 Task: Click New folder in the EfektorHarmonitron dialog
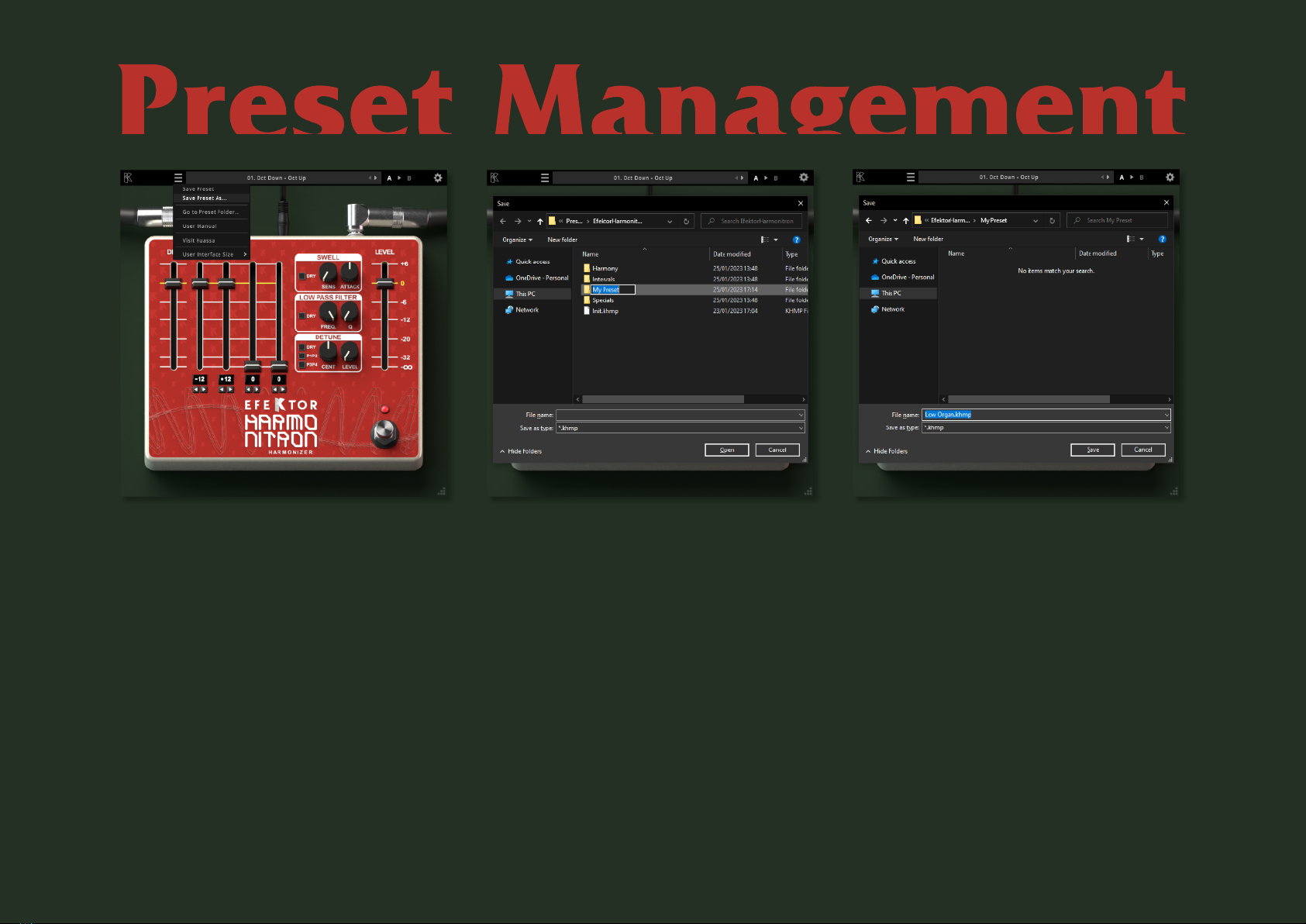[563, 240]
